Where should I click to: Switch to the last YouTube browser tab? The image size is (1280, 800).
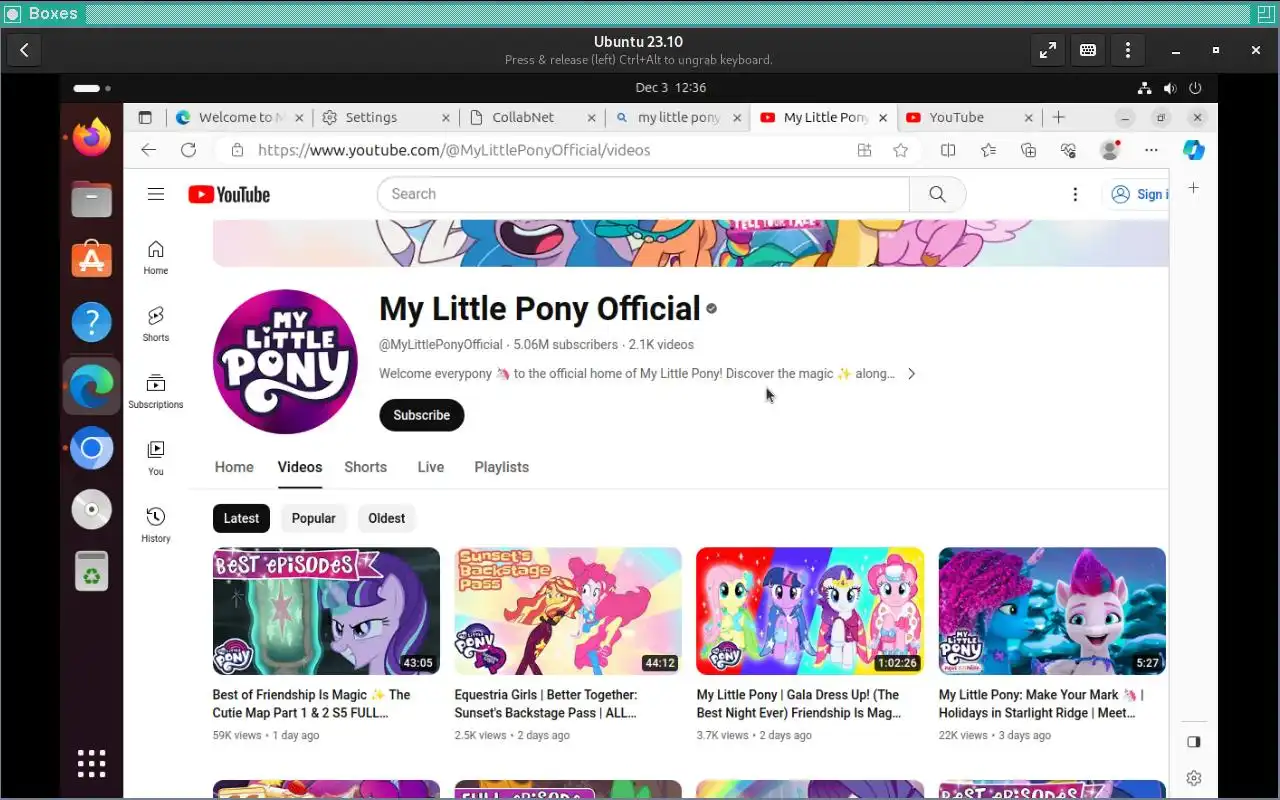point(970,117)
